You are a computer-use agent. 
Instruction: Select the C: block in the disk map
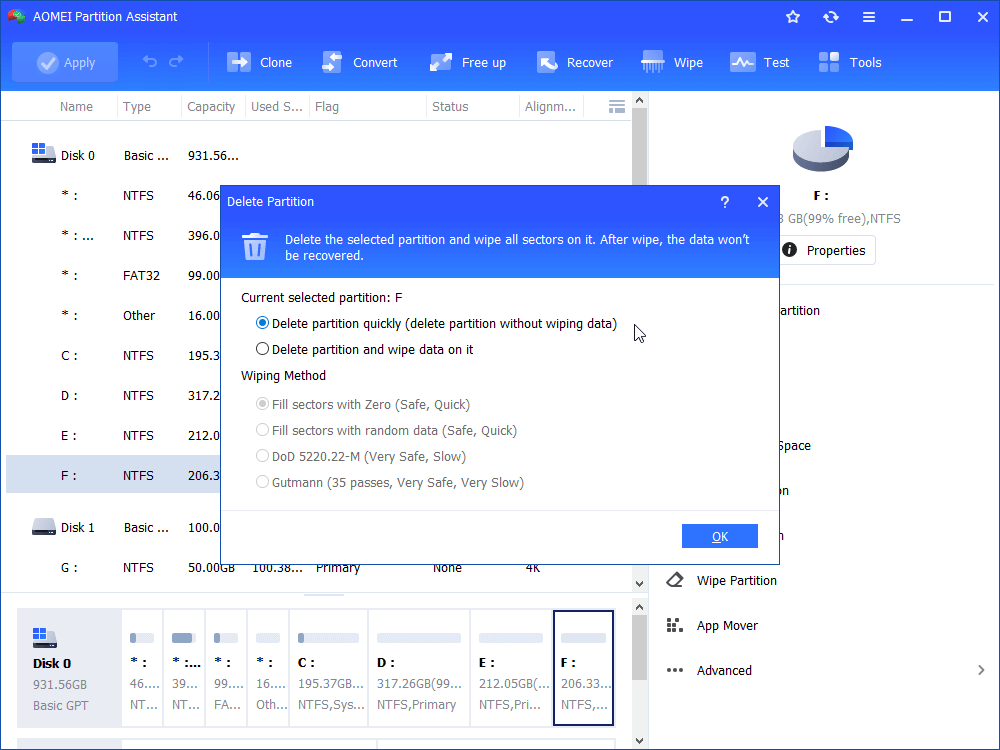pos(328,668)
